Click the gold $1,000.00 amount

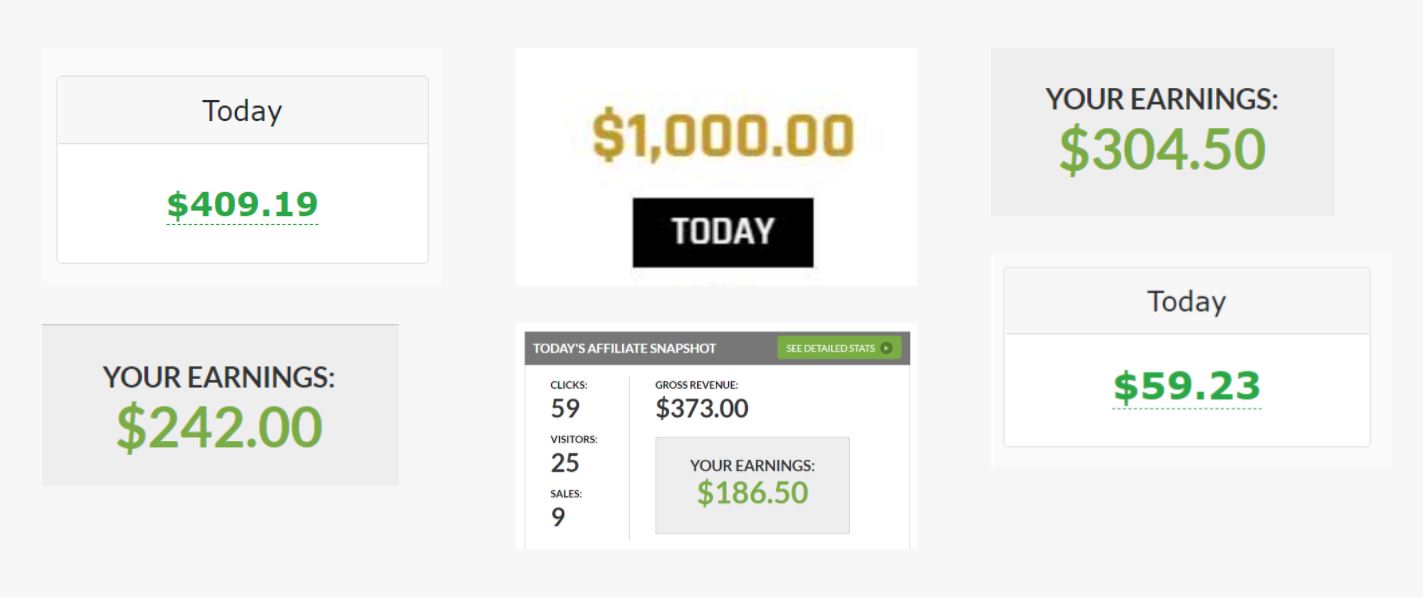click(x=723, y=137)
